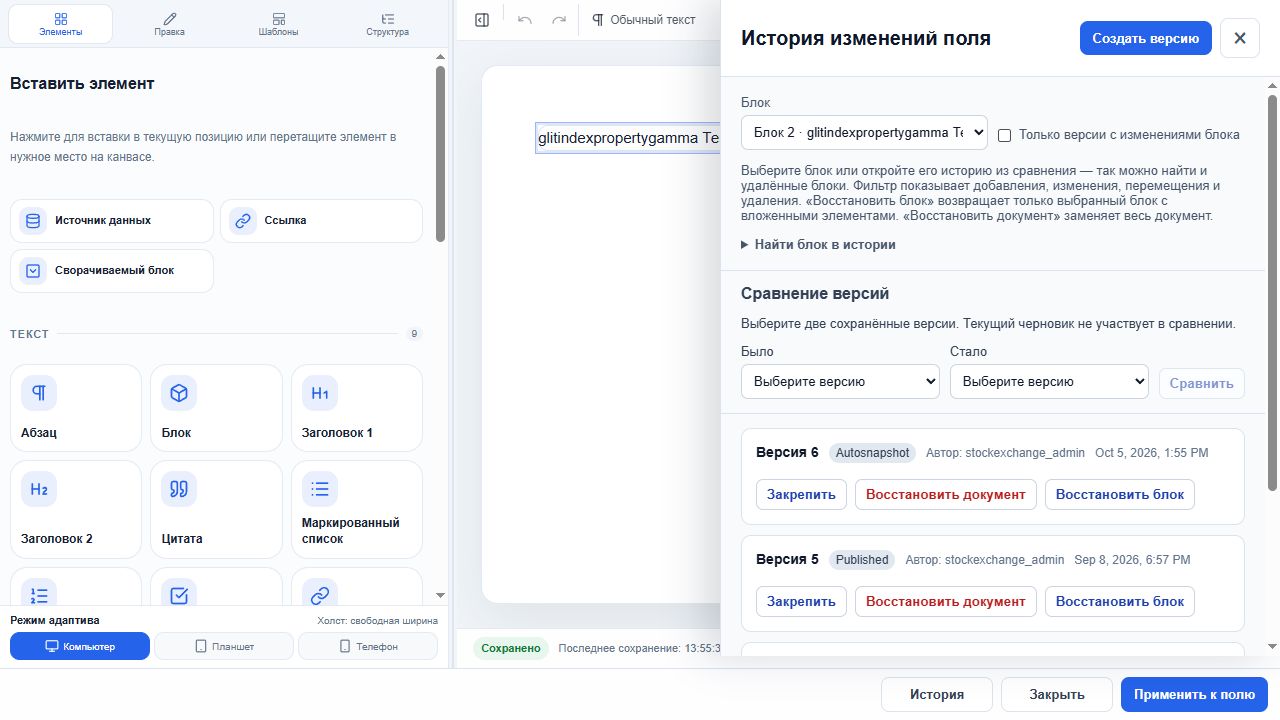Click the История button in footer
This screenshot has height=720, width=1280.
coord(937,694)
